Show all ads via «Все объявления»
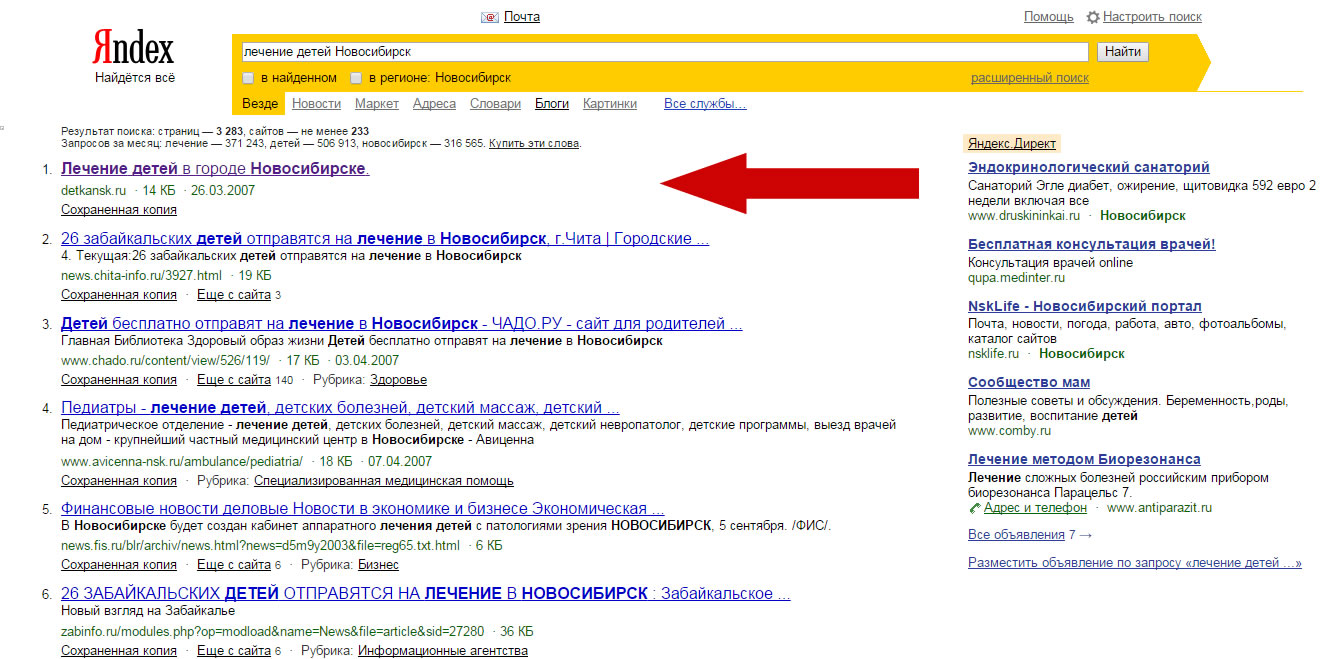 [1016, 535]
